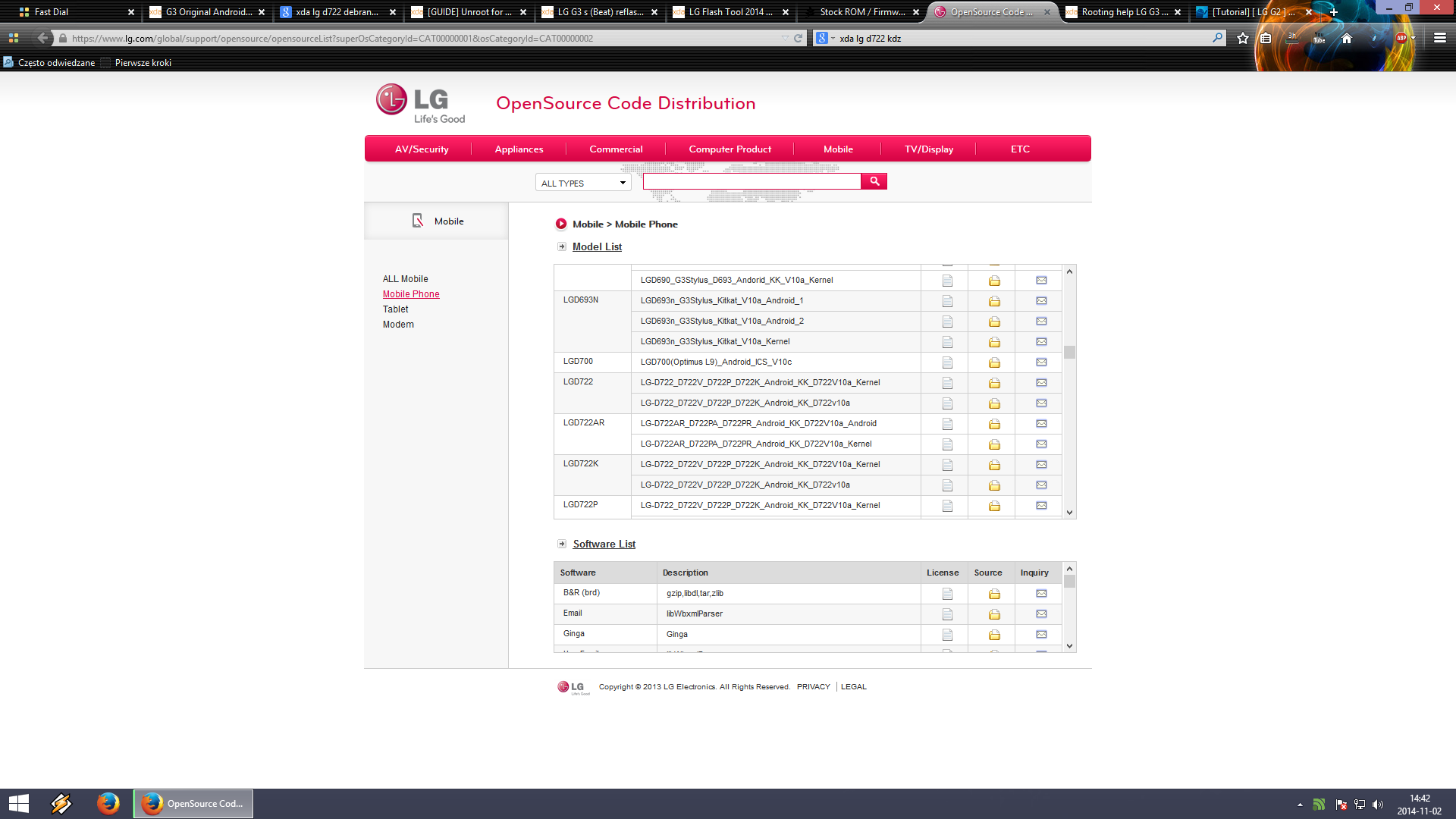This screenshot has height=819, width=1456.
Task: Click the PRIVACY footer link
Action: coord(813,687)
